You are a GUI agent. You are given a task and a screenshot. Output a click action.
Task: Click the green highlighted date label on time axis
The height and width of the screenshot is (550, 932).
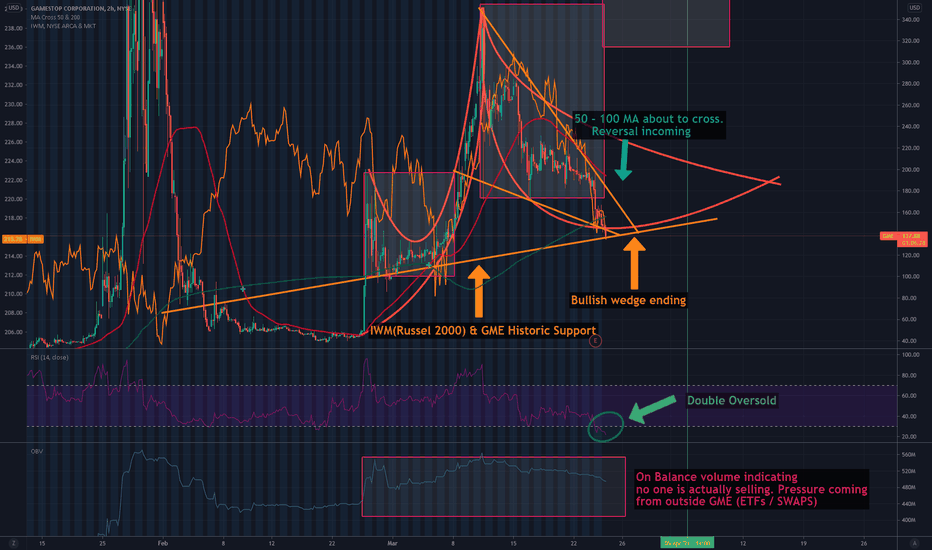pyautogui.click(x=687, y=543)
